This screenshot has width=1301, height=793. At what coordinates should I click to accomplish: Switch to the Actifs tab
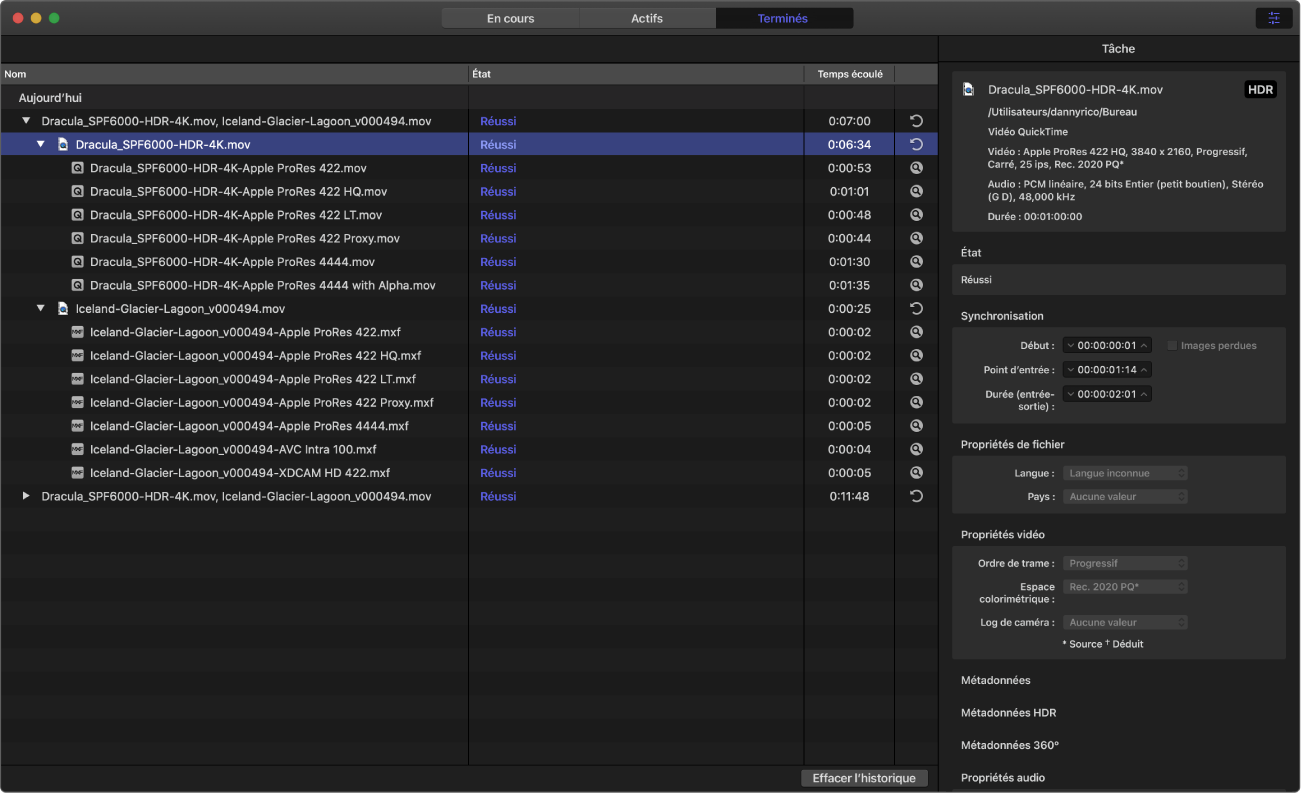647,18
